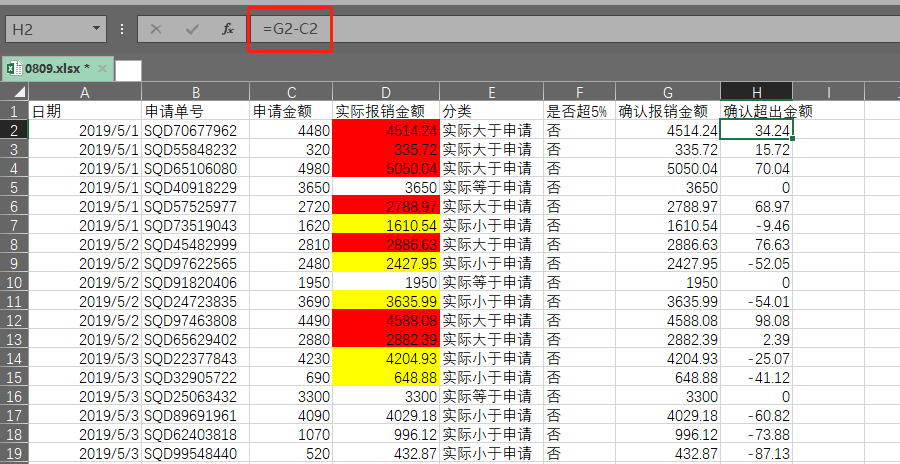Select row 19 header
This screenshot has width=900, height=464.
pyautogui.click(x=14, y=453)
